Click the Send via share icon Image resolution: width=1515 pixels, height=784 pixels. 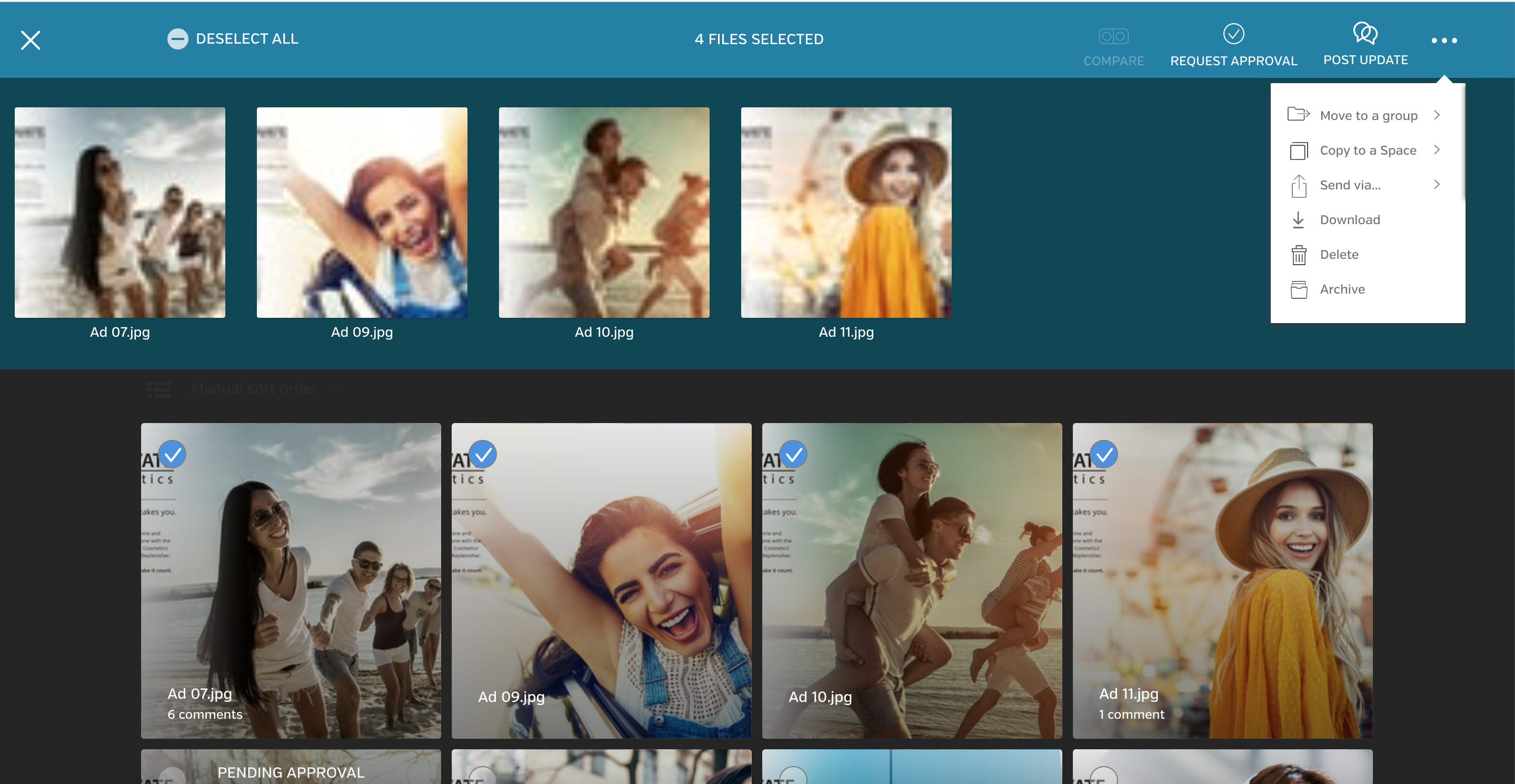(x=1299, y=186)
